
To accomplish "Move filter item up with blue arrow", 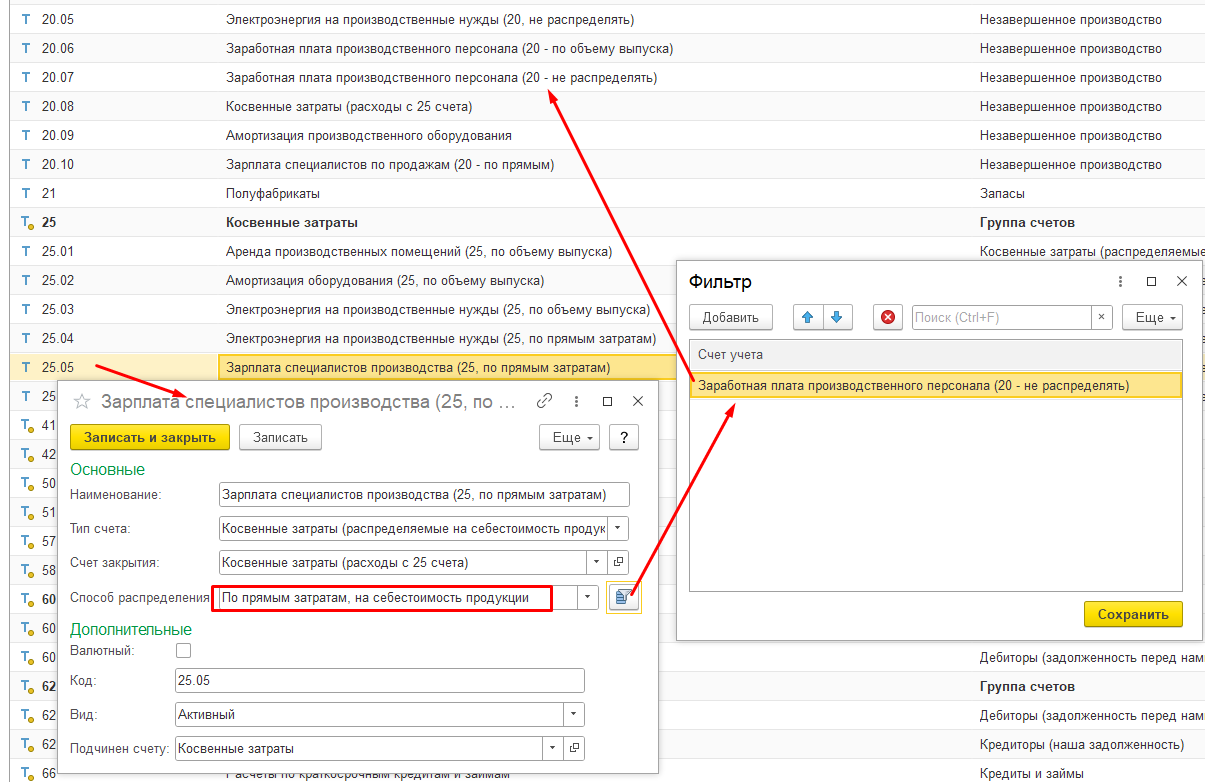I will [808, 318].
